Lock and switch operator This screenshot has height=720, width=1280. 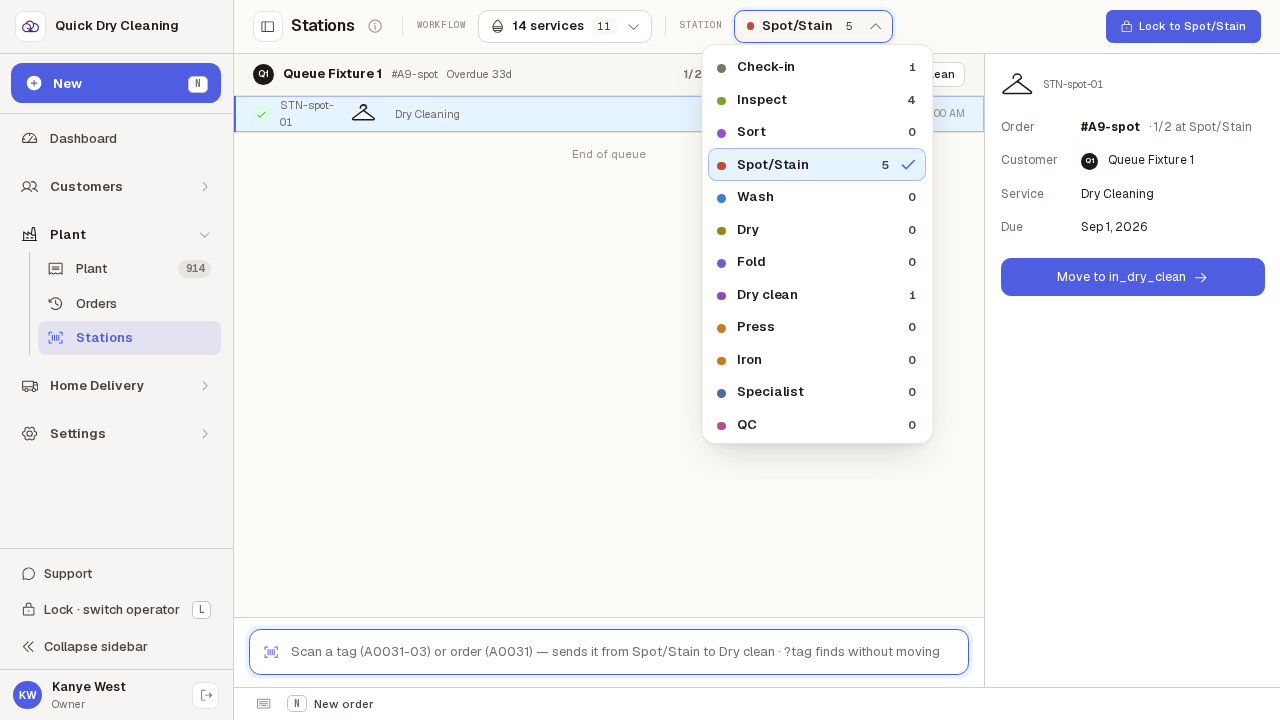click(116, 610)
